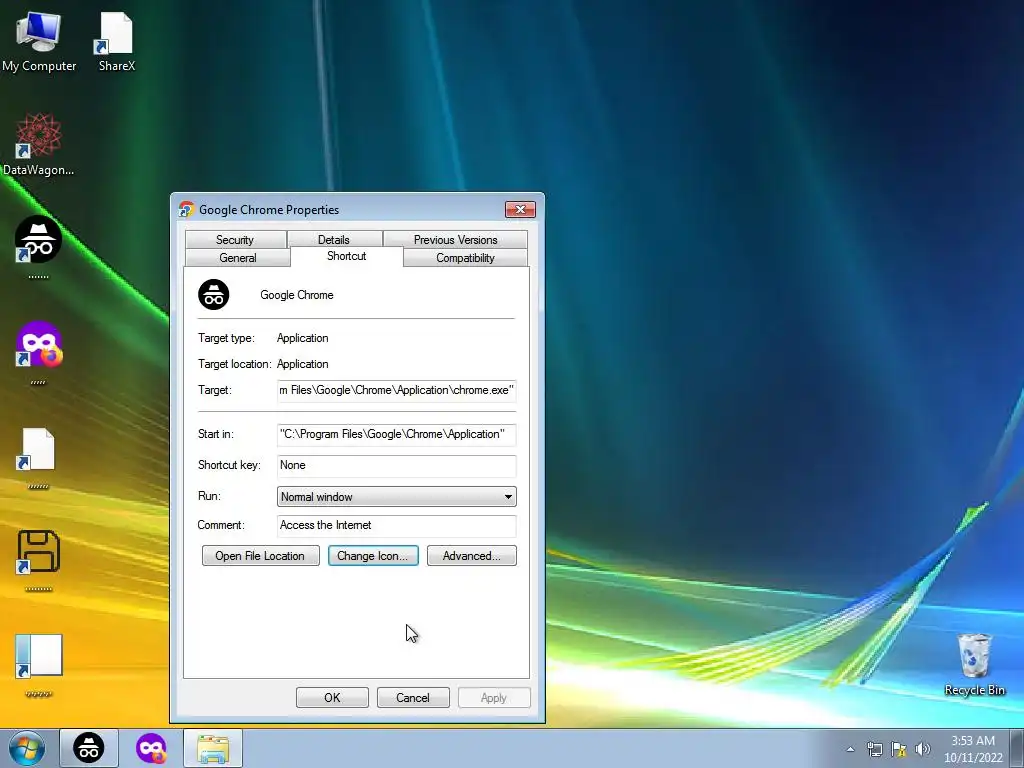Click into the Comment field
Screen dimensions: 1024x768
click(x=396, y=526)
